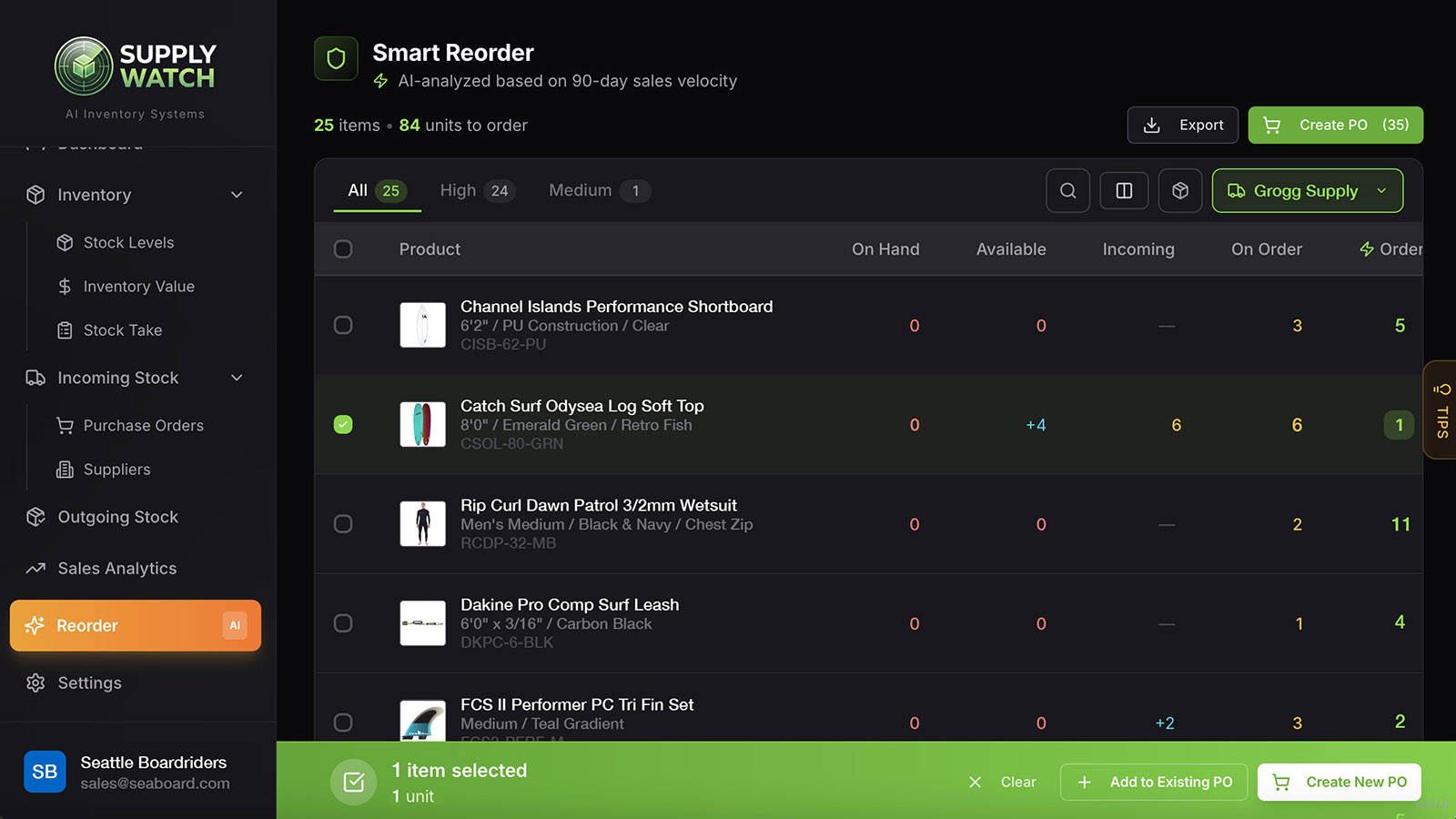
Task: Click the lightning icon in Order column header
Action: pos(1367,249)
